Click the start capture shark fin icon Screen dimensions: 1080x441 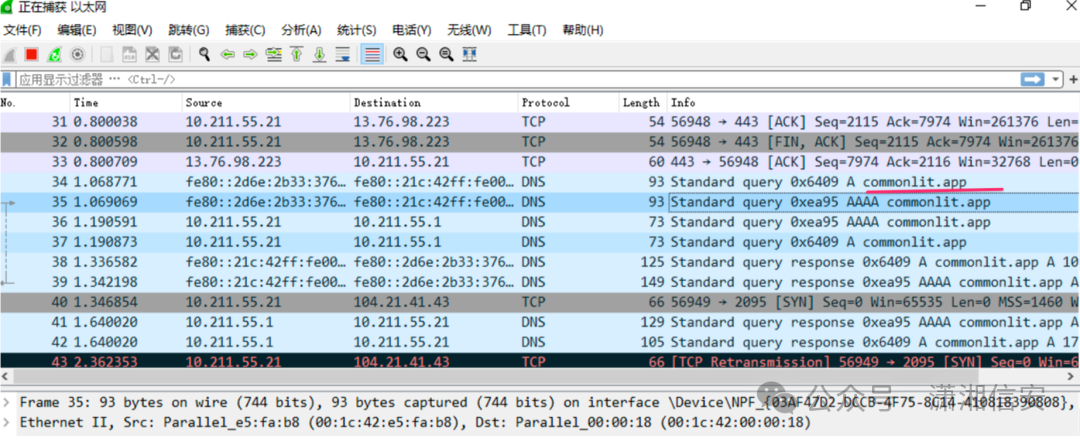[10, 54]
